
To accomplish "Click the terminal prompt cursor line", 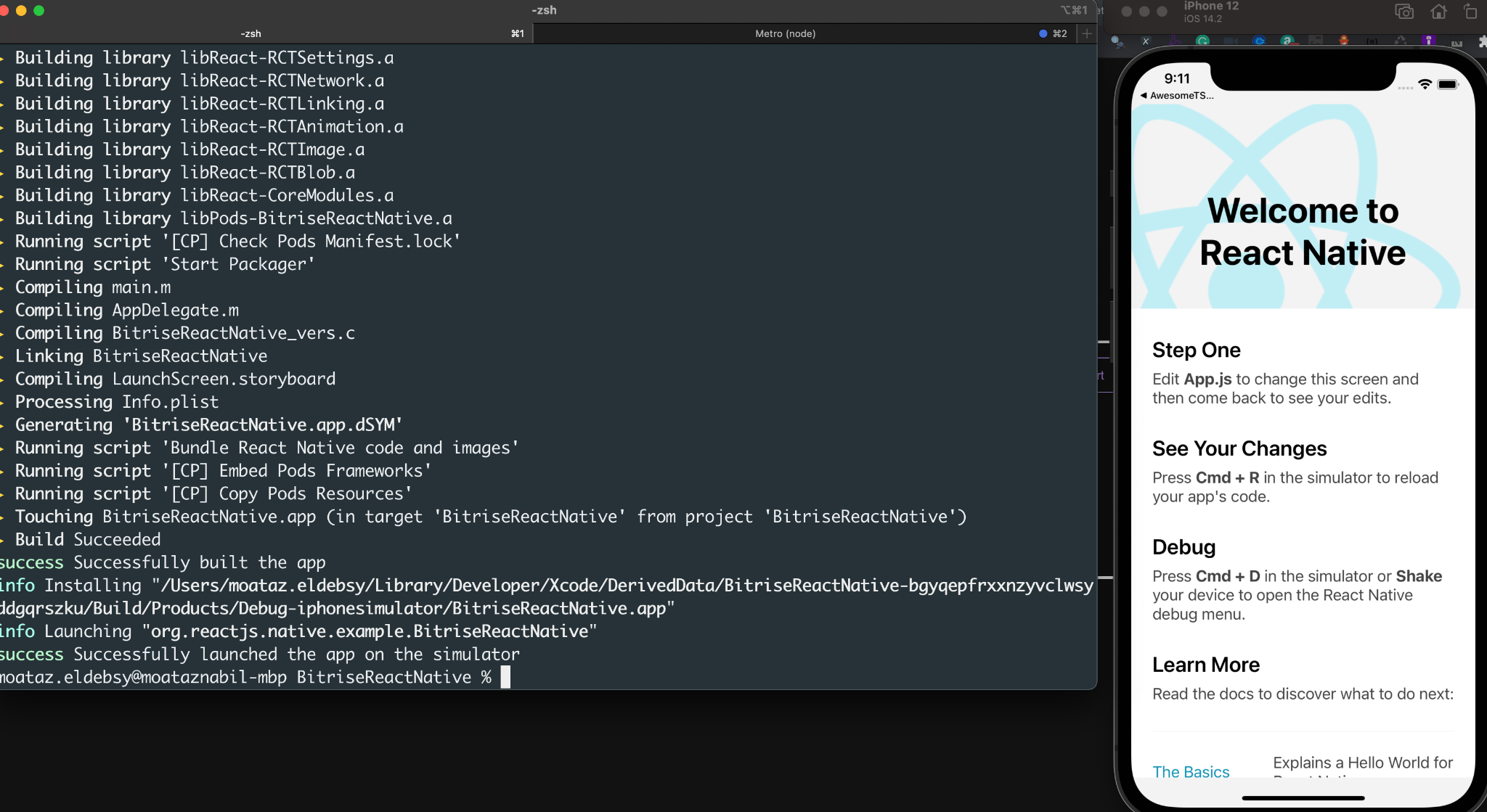I will tap(255, 677).
